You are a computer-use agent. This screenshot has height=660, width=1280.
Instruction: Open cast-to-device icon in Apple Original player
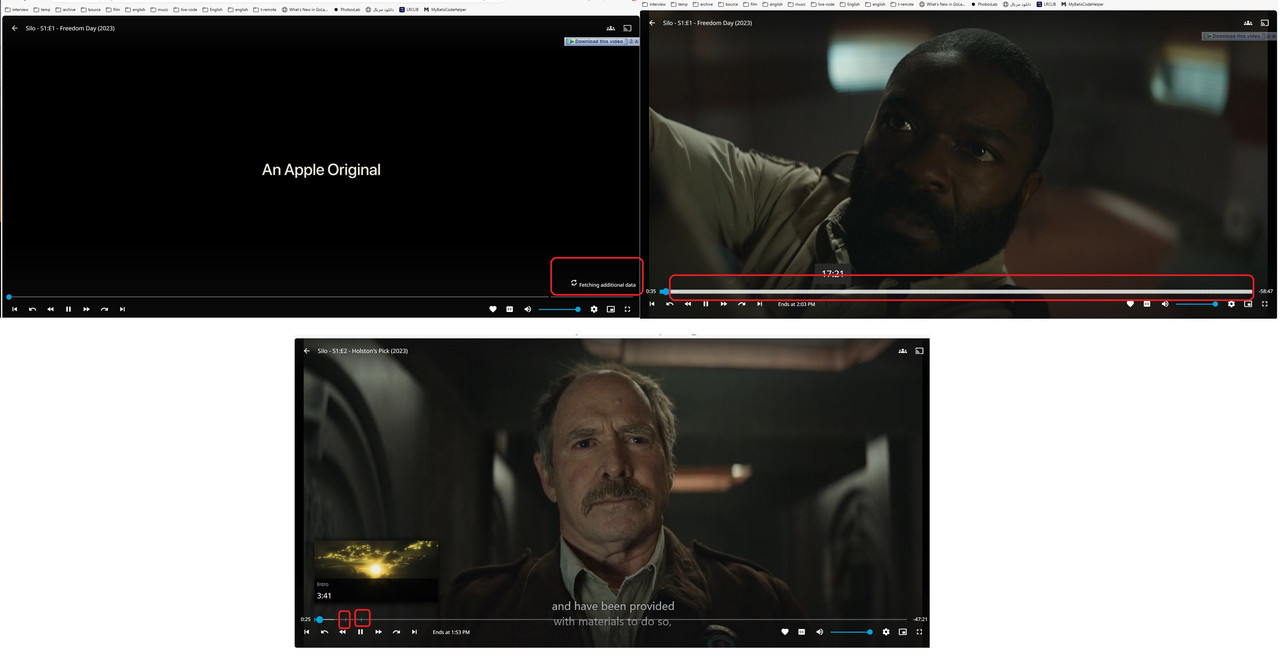point(628,28)
